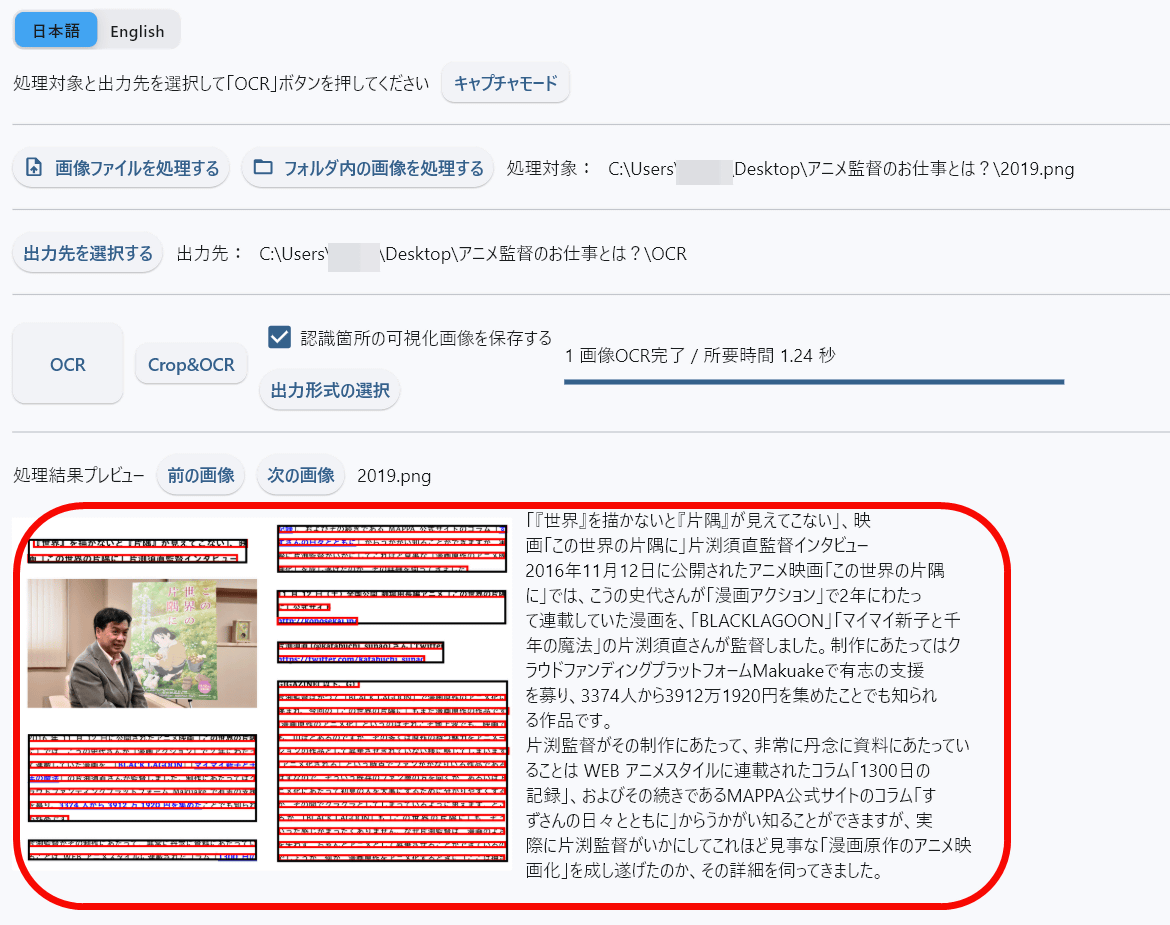Click the recognized OCR text output area

[748, 695]
